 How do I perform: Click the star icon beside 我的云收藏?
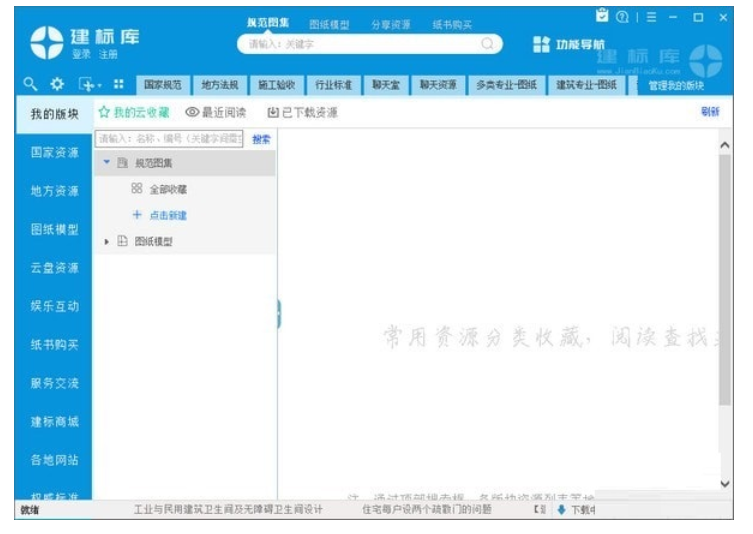click(104, 112)
